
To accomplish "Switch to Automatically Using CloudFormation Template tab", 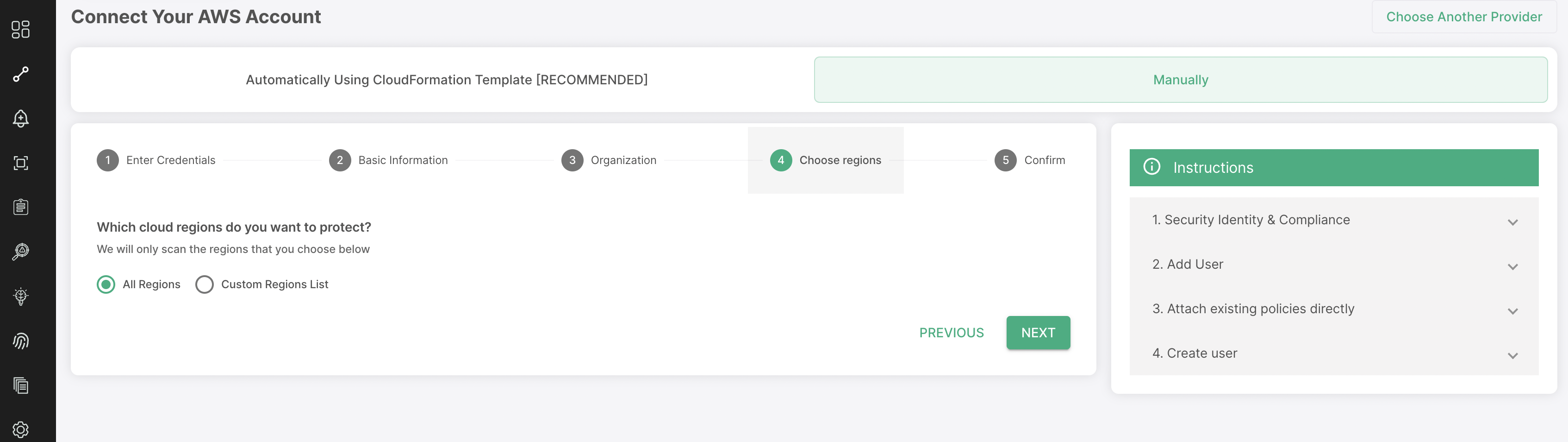I will point(446,80).
